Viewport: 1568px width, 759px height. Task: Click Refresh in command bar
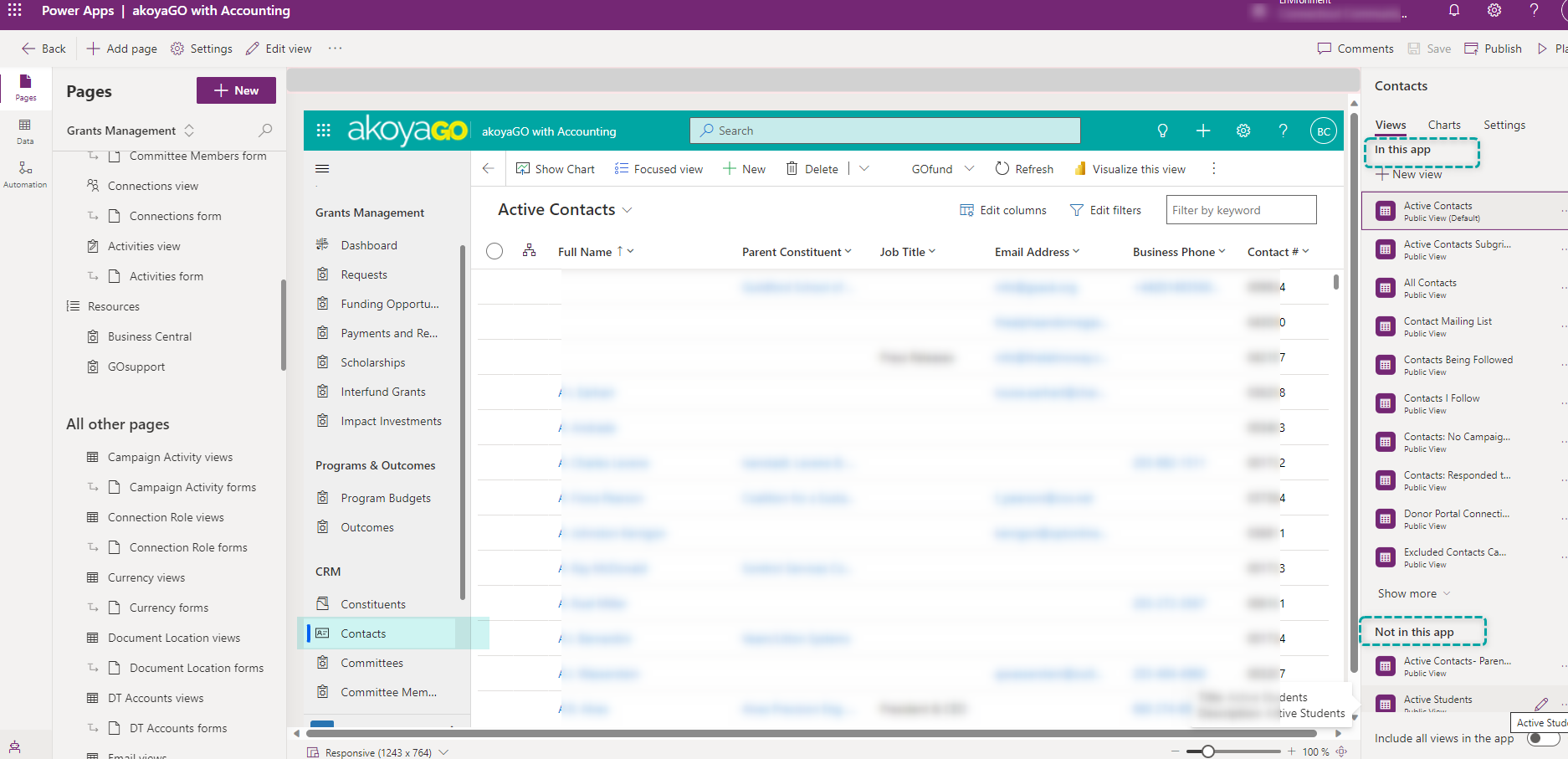(x=1024, y=169)
